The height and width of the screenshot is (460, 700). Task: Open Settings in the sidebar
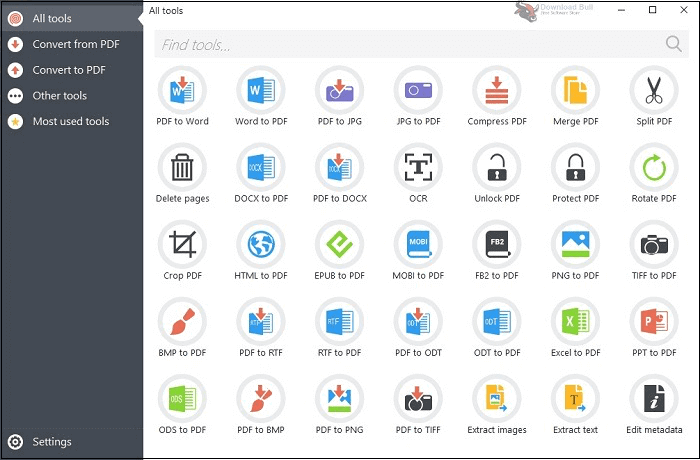(71, 442)
